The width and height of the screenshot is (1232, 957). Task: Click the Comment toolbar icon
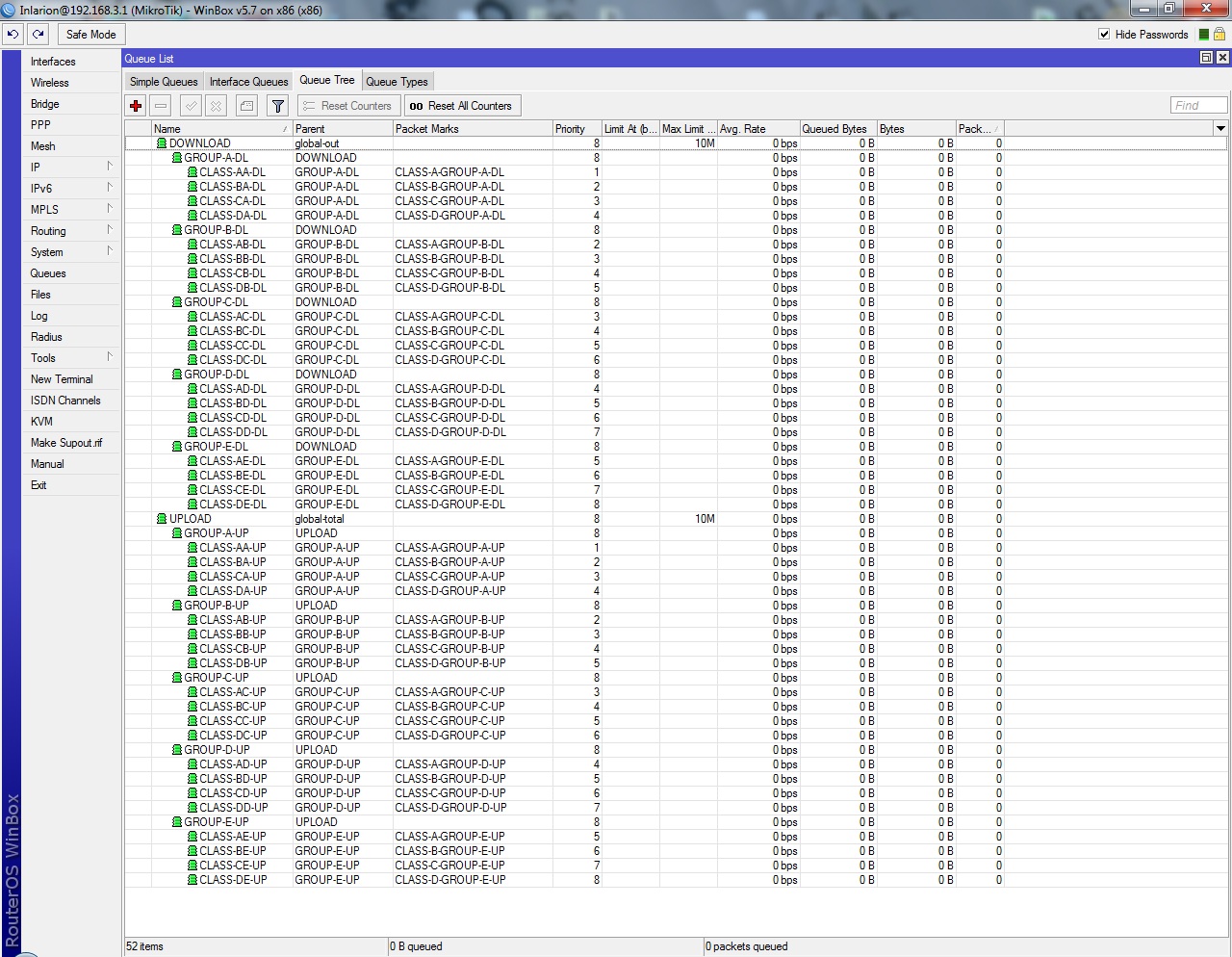pyautogui.click(x=247, y=106)
